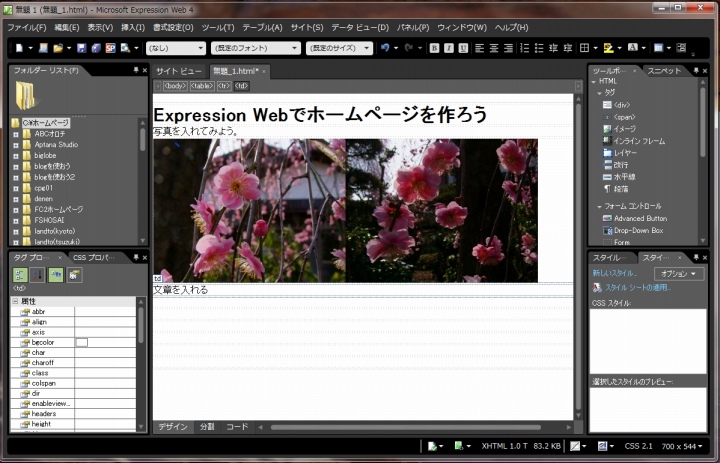Click the New page toolbar icon
The image size is (720, 463).
pos(19,48)
